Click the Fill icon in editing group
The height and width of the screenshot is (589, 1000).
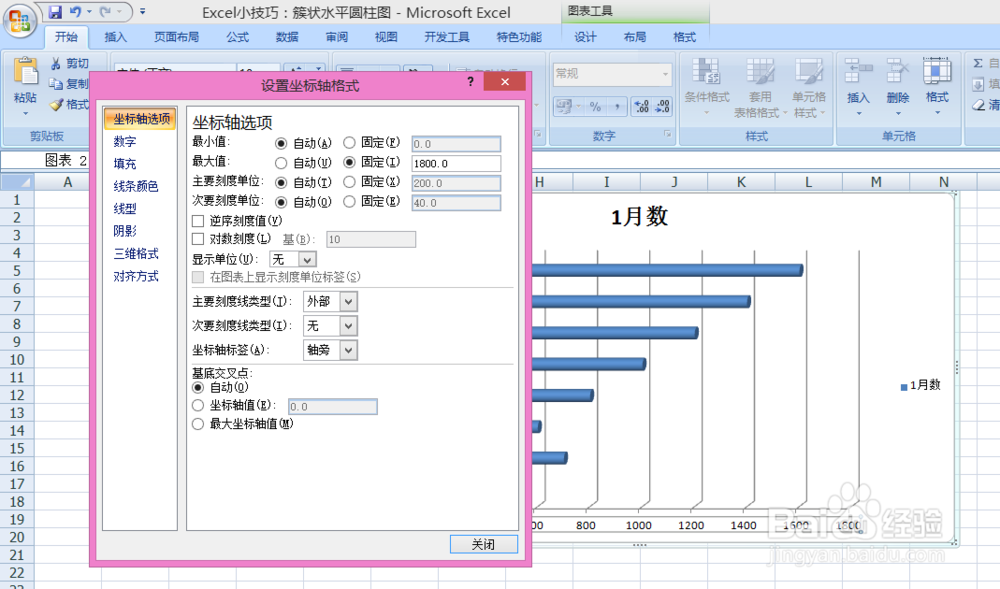pyautogui.click(x=978, y=84)
